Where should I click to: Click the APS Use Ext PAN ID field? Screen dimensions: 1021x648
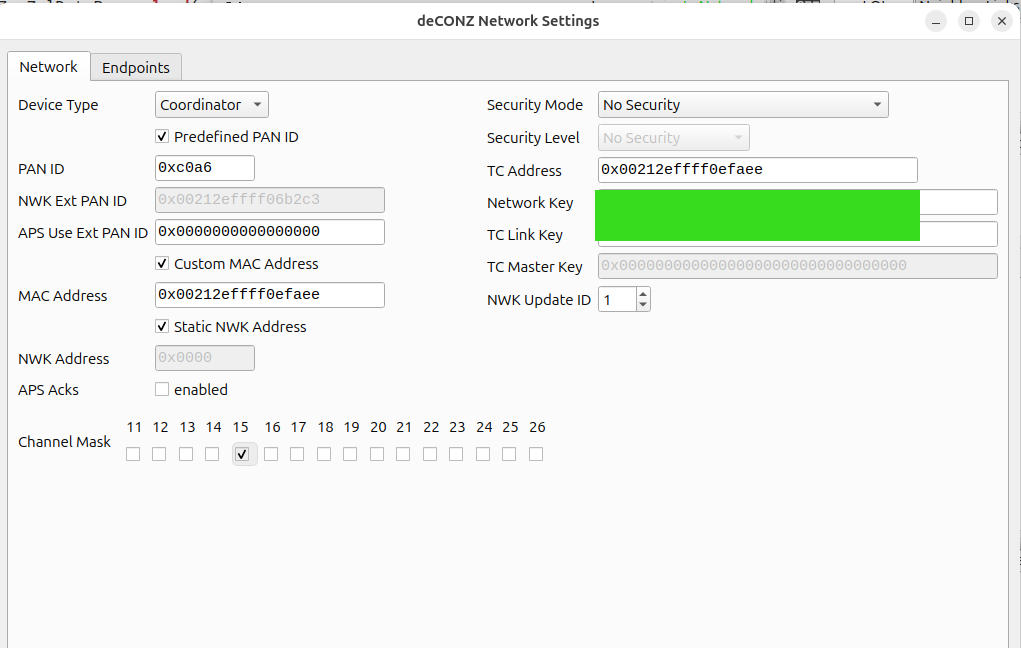270,232
